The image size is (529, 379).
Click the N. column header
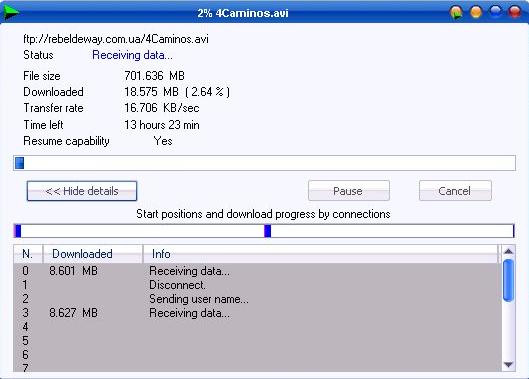click(x=28, y=254)
